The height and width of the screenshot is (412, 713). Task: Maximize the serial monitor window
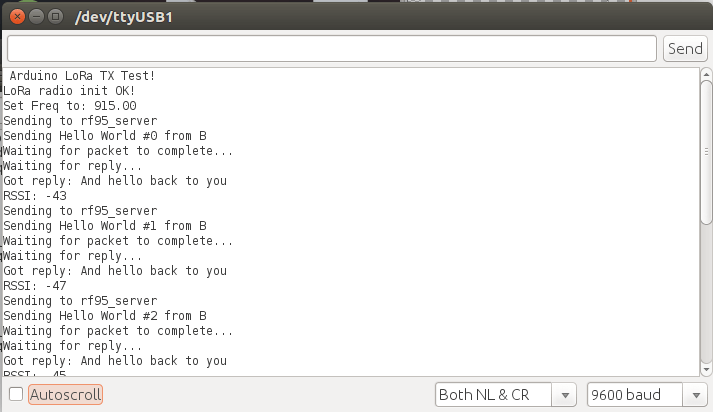tap(55, 17)
